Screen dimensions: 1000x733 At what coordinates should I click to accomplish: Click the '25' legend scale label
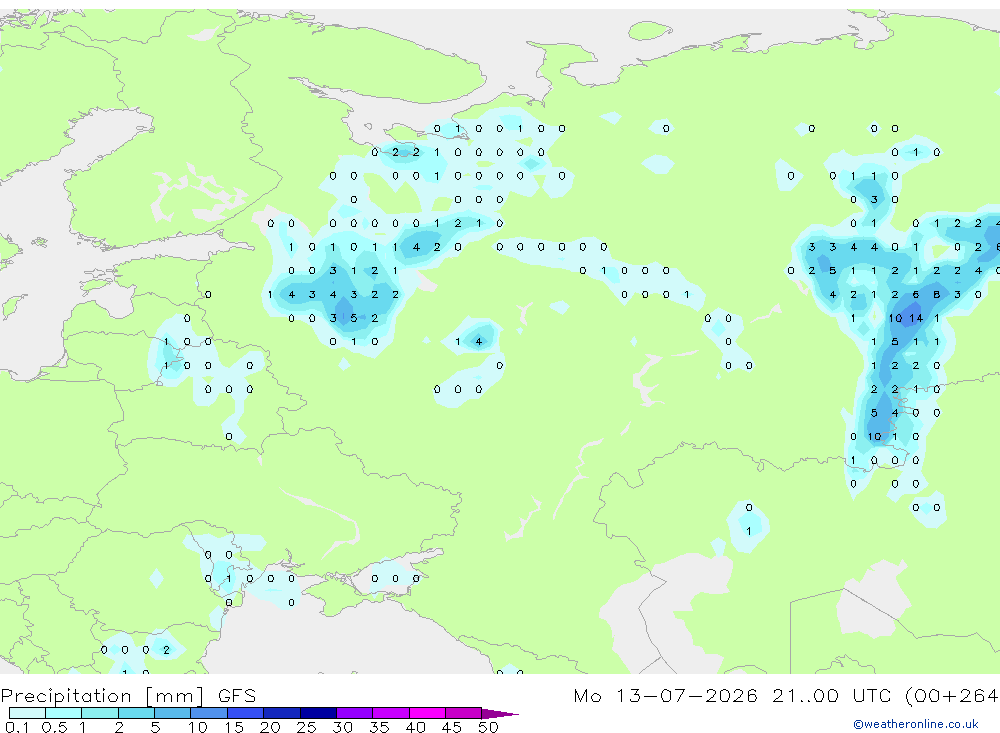point(306,727)
